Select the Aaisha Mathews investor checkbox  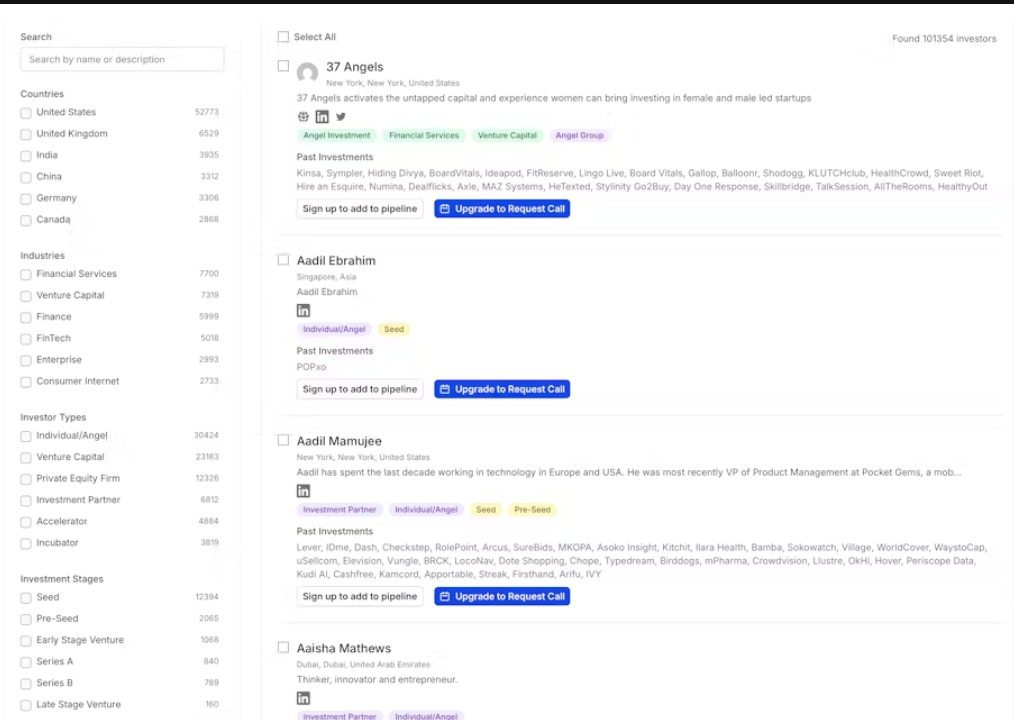coord(283,648)
